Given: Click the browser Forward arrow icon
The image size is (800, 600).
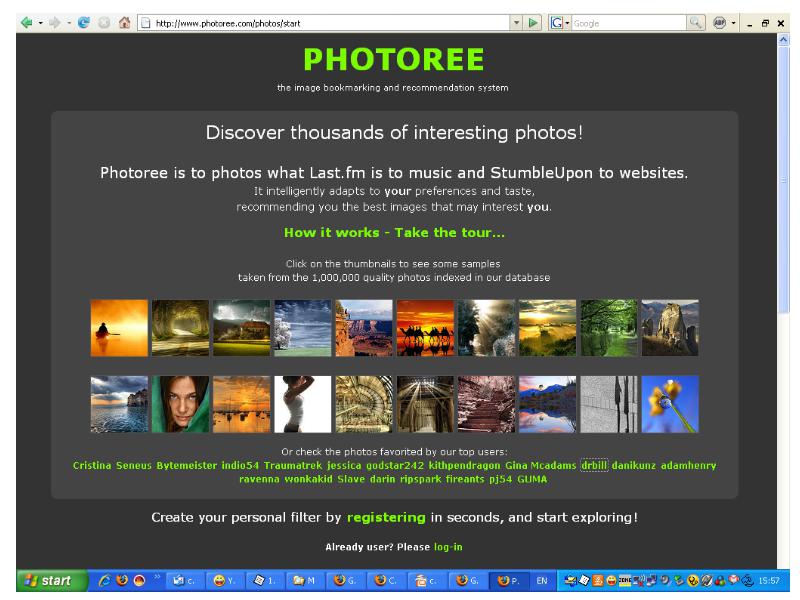Looking at the screenshot, I should pos(54,23).
